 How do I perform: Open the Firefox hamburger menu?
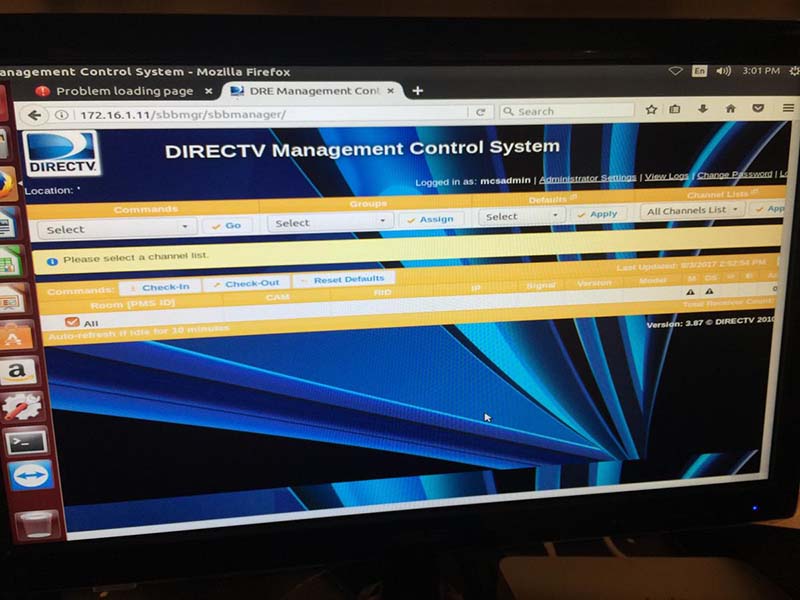[788, 107]
